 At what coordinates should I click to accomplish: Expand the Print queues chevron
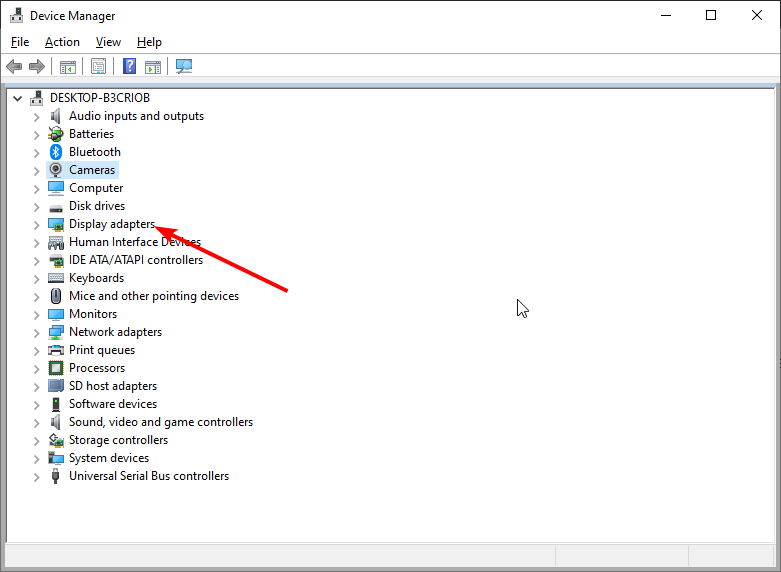[36, 351]
